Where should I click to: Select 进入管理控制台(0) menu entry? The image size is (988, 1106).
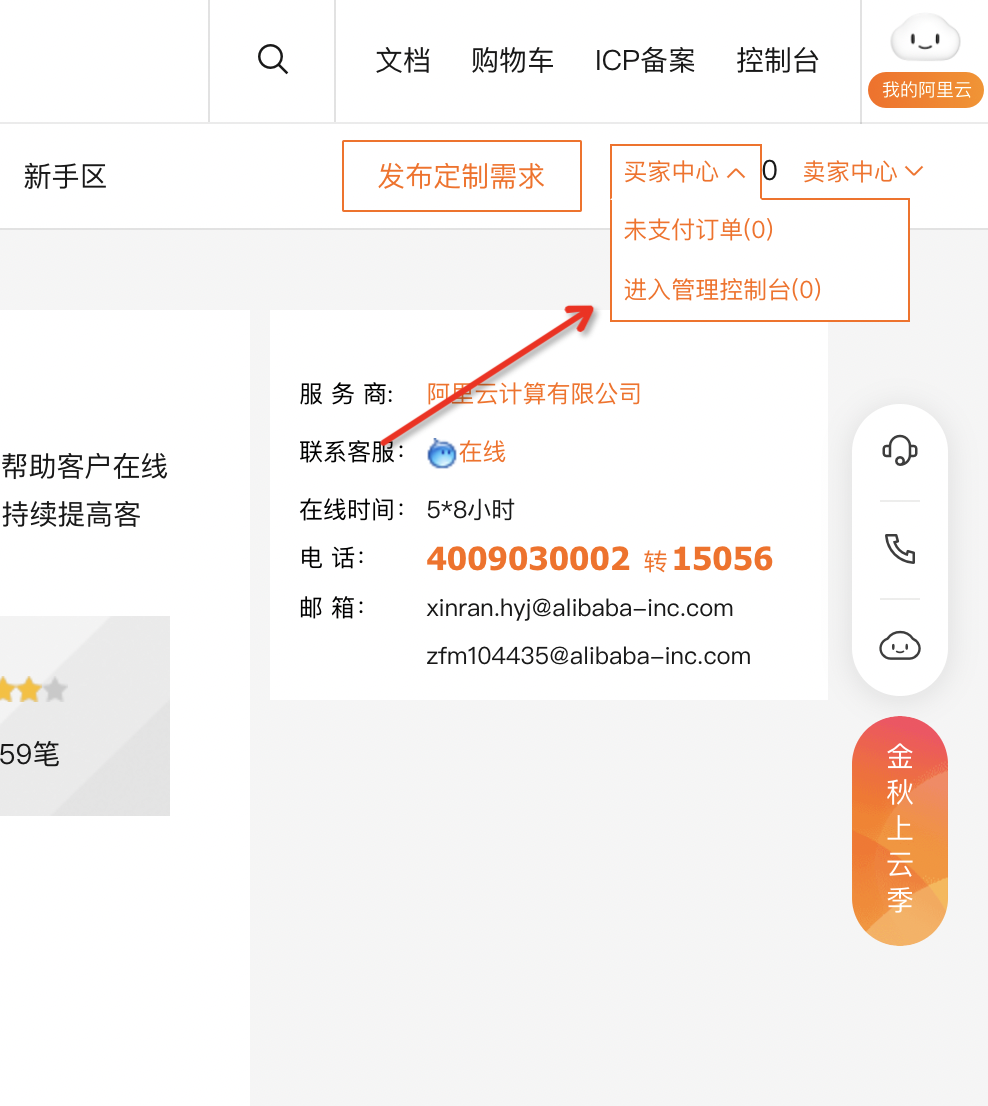click(723, 289)
